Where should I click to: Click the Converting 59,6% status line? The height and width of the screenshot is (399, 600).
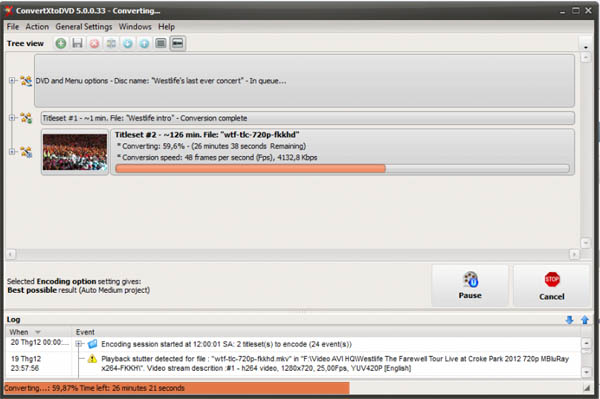(x=211, y=146)
